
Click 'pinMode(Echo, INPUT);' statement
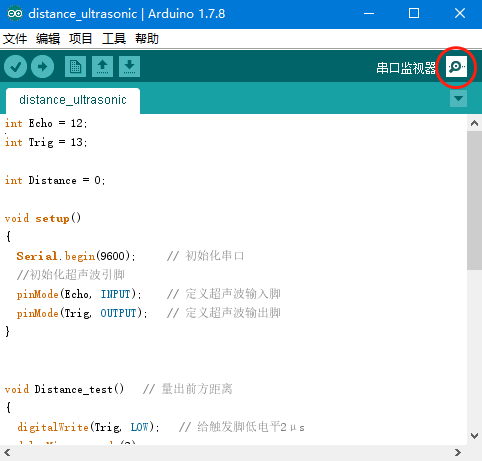pyautogui.click(x=79, y=294)
